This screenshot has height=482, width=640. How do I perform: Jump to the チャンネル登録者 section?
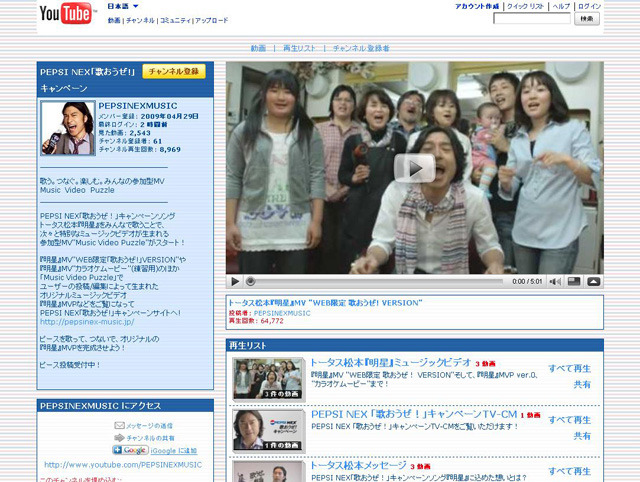(361, 48)
